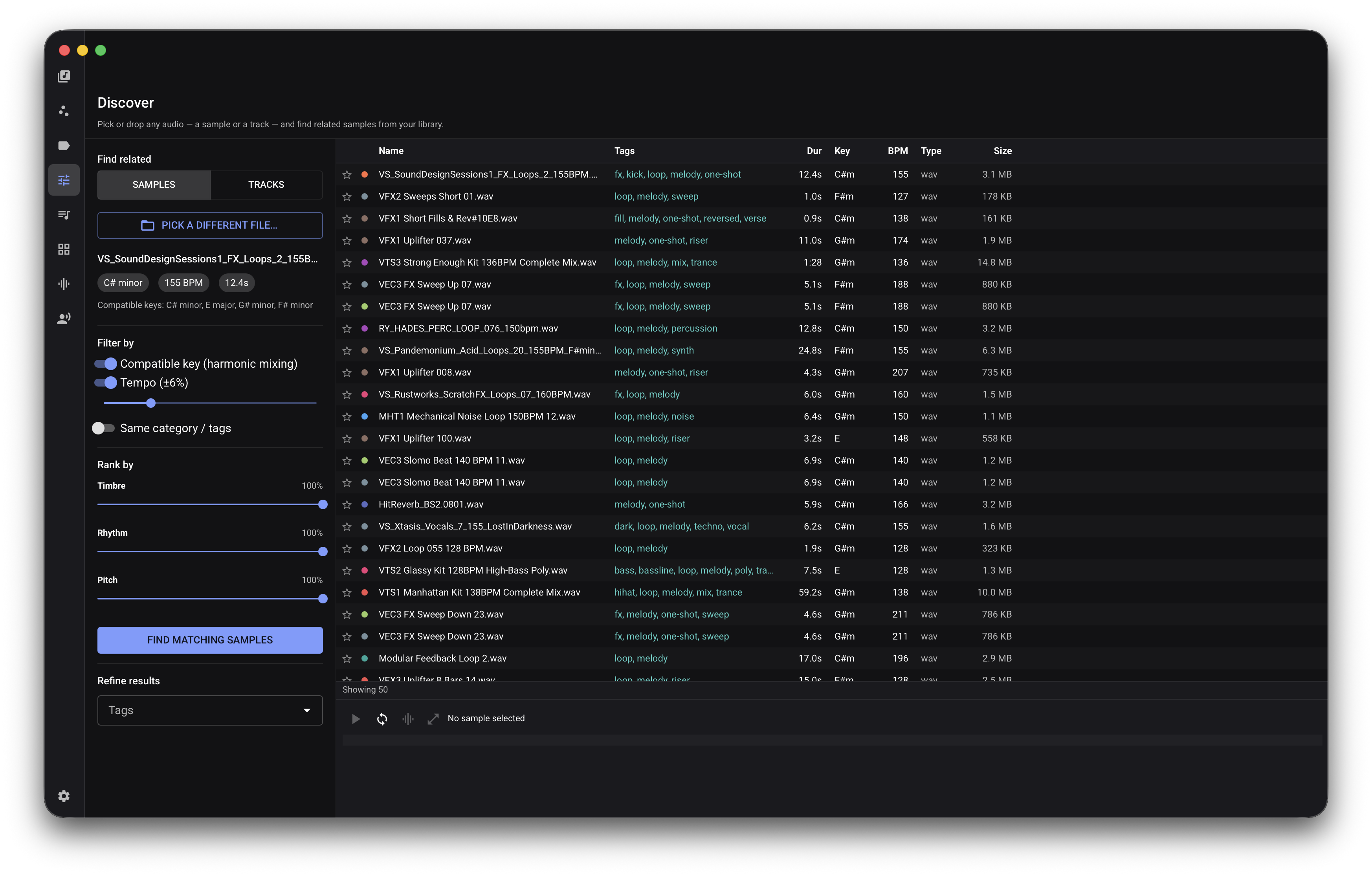1372x876 pixels.
Task: Sort by the BPM column header
Action: (897, 151)
